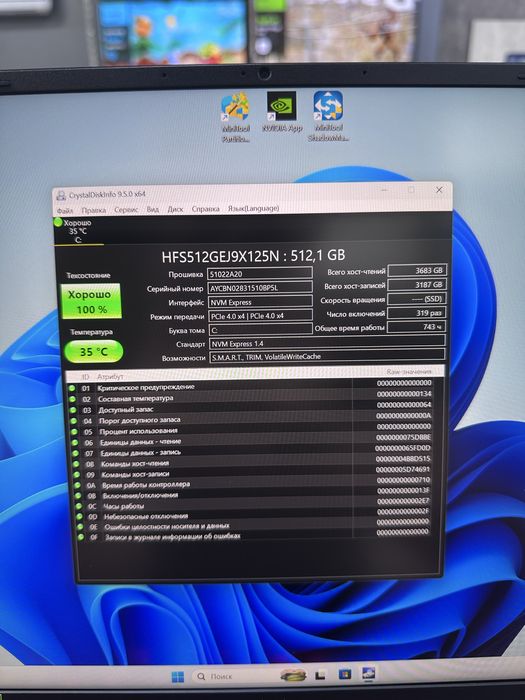
Task: Click the Общее время работы value 743 ч
Action: pos(417,327)
